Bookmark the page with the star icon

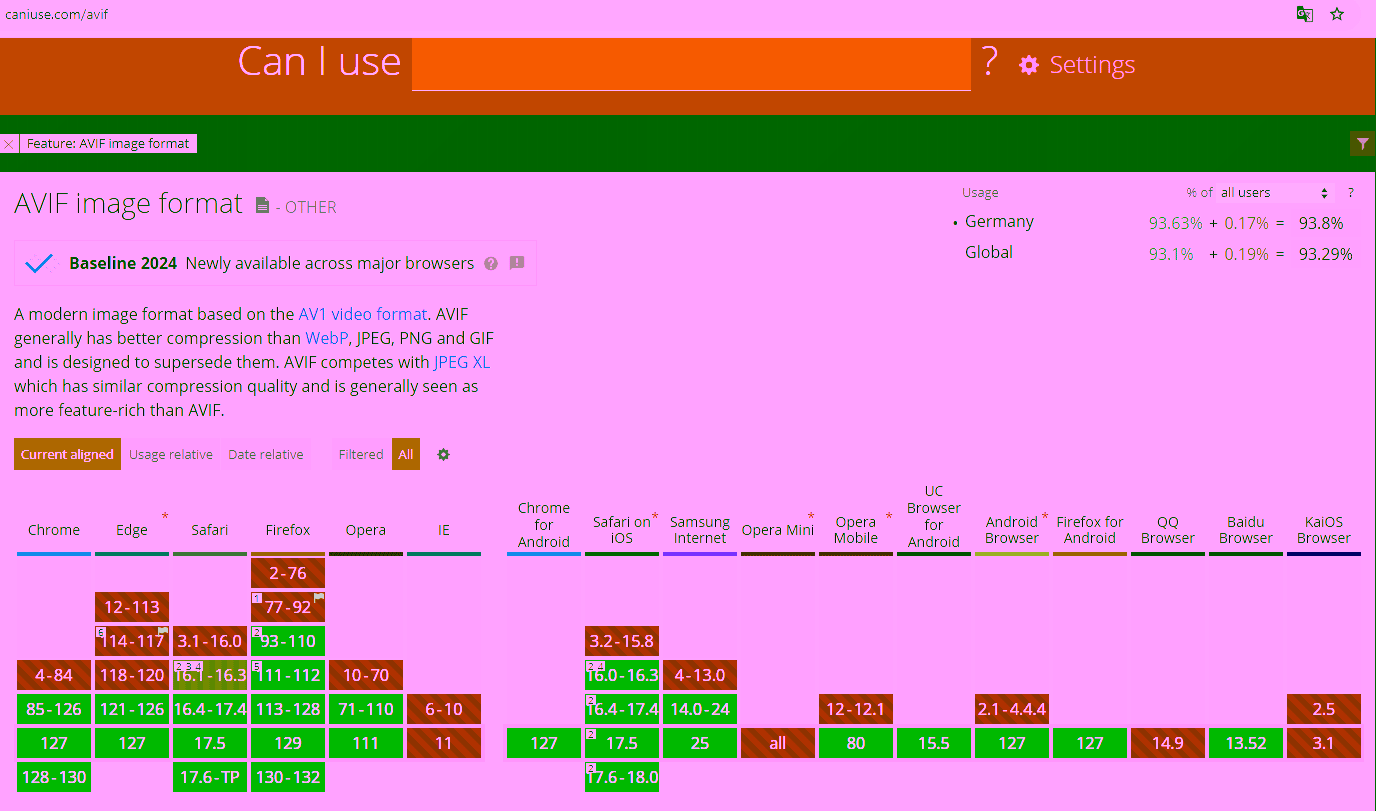(1337, 14)
